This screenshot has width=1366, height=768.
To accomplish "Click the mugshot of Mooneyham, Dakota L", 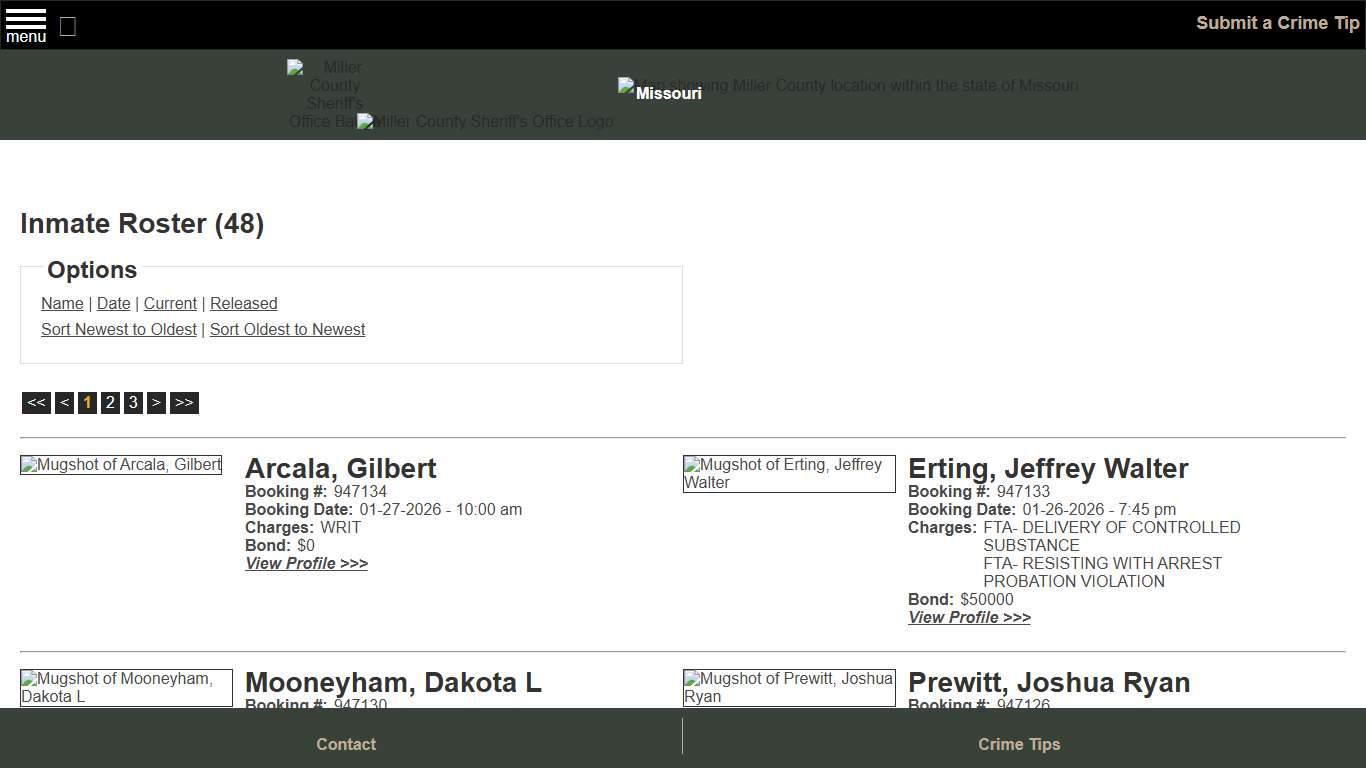I will coord(126,687).
